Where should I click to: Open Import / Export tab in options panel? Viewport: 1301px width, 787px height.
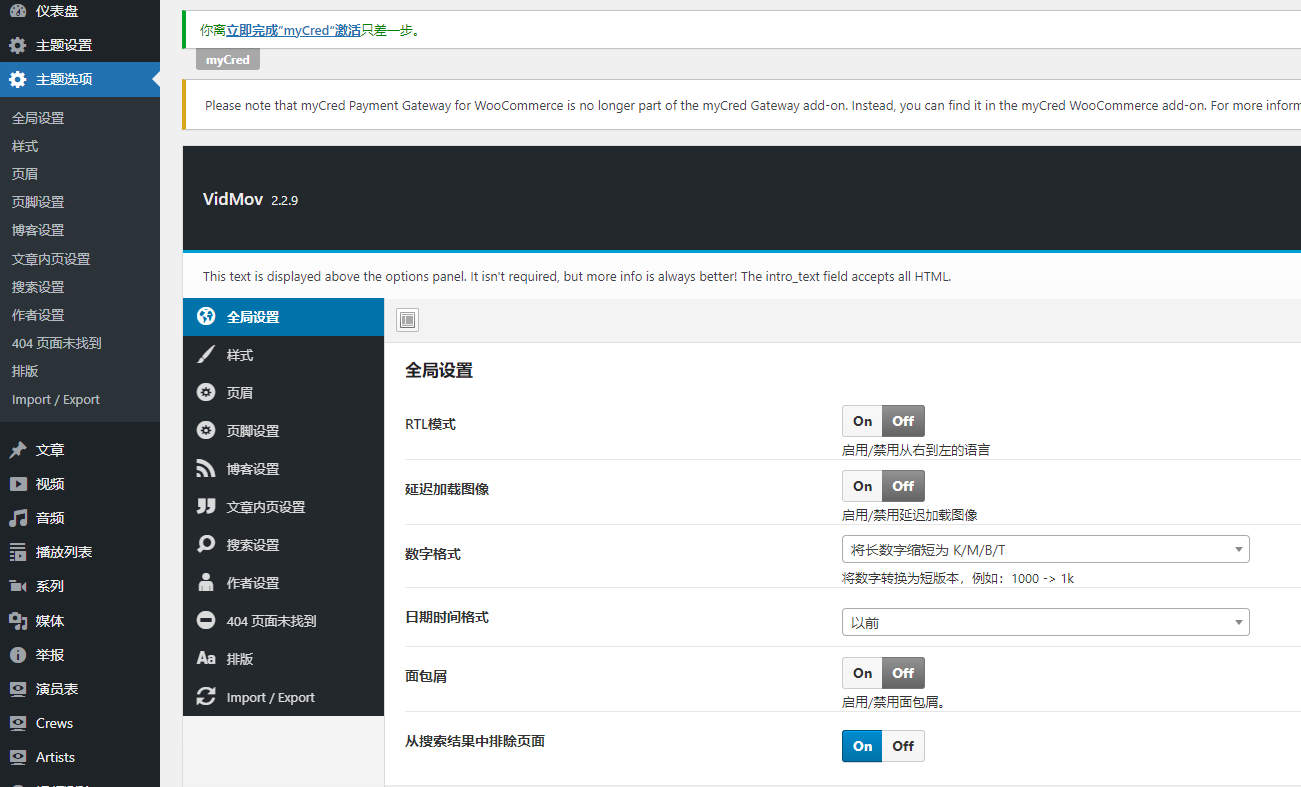283,697
